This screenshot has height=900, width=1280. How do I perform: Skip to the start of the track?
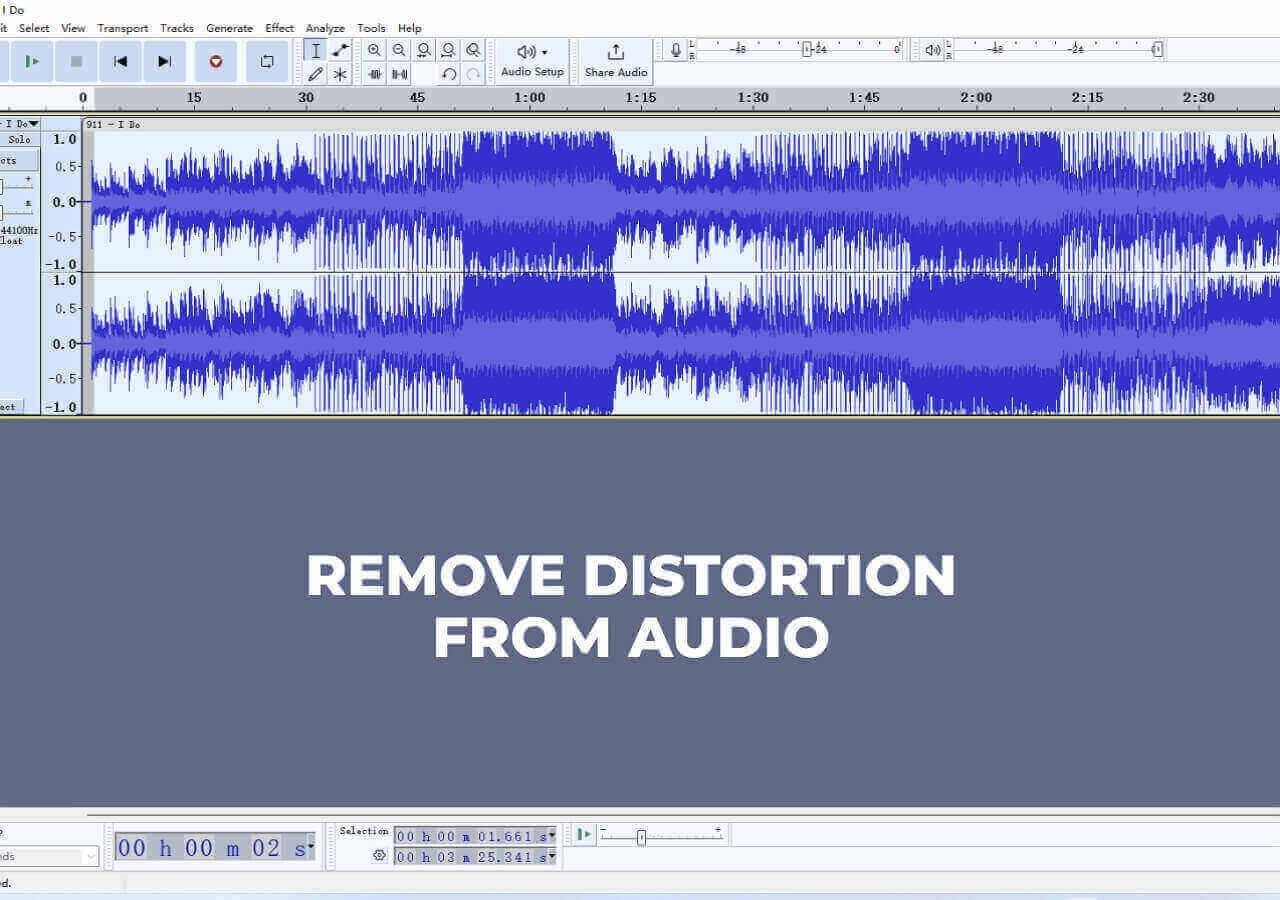pos(120,62)
